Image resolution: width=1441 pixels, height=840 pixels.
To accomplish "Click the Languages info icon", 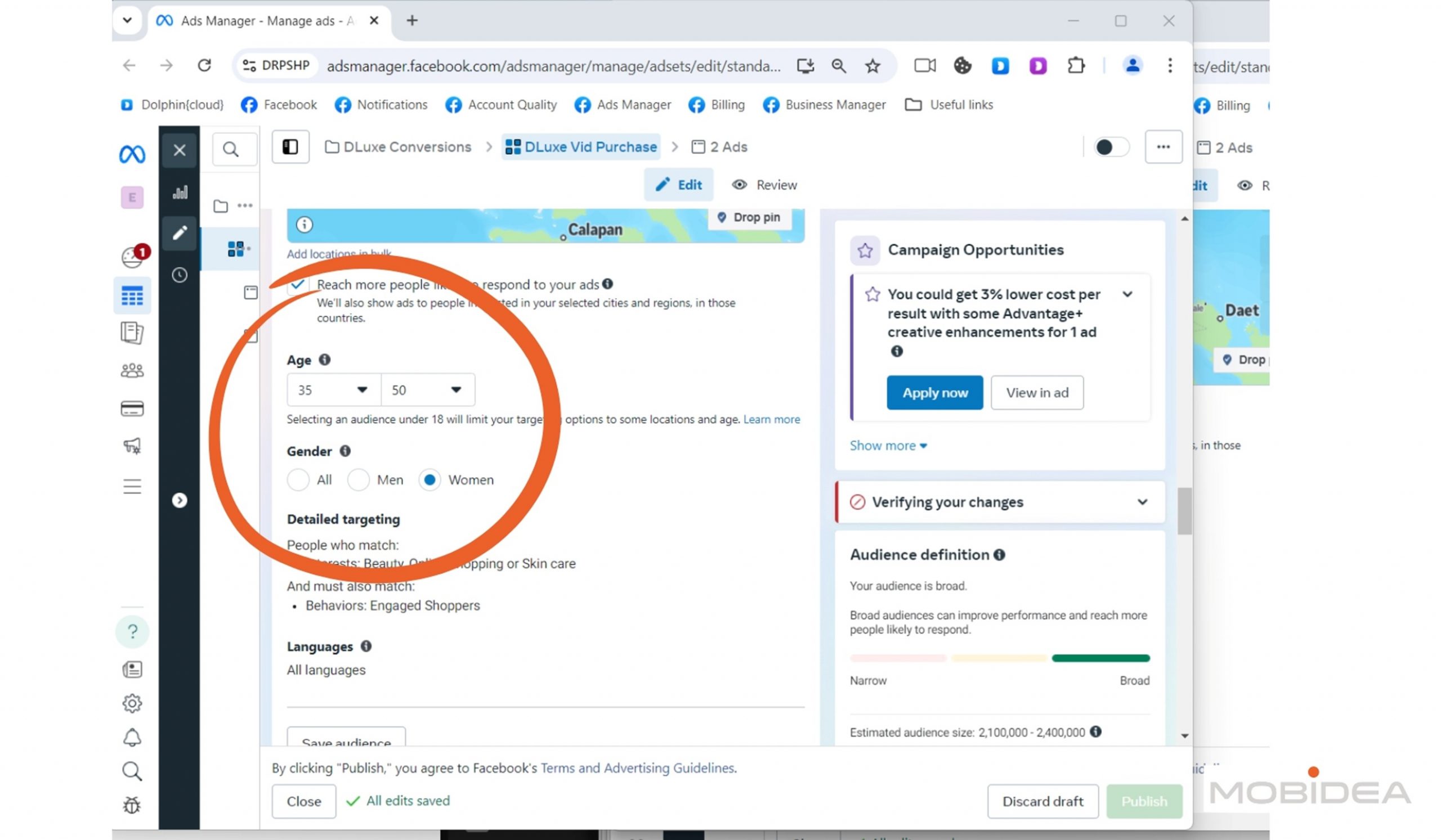I will [366, 646].
